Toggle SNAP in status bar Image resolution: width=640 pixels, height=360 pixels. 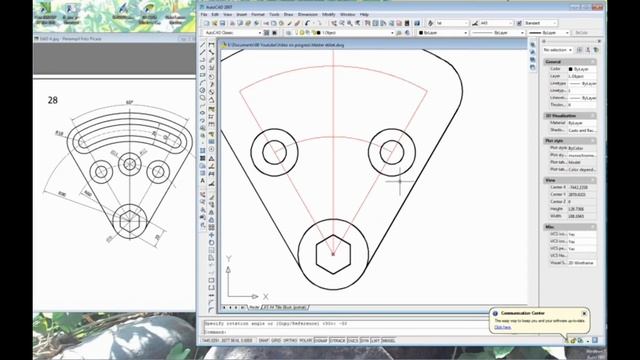264,340
